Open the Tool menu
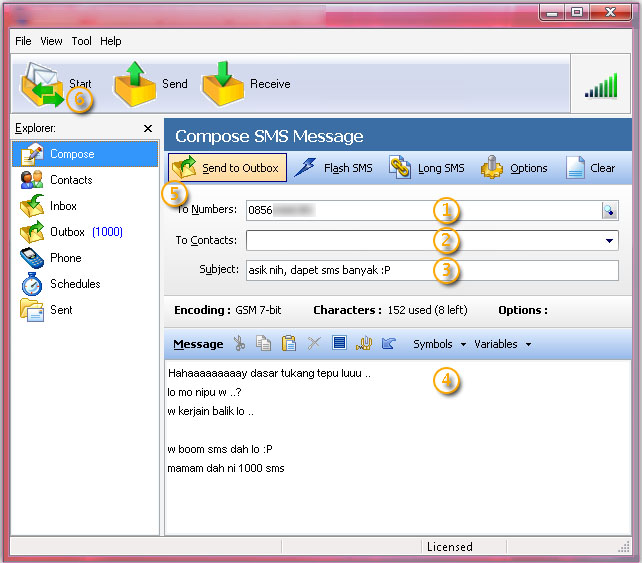 click(81, 41)
